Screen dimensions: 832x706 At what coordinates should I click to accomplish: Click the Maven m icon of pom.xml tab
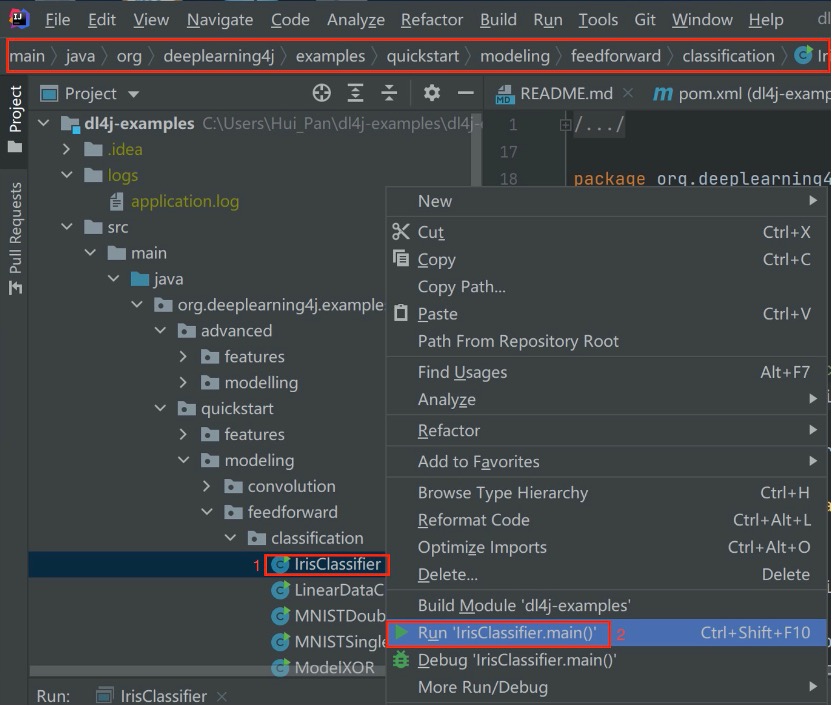point(662,94)
